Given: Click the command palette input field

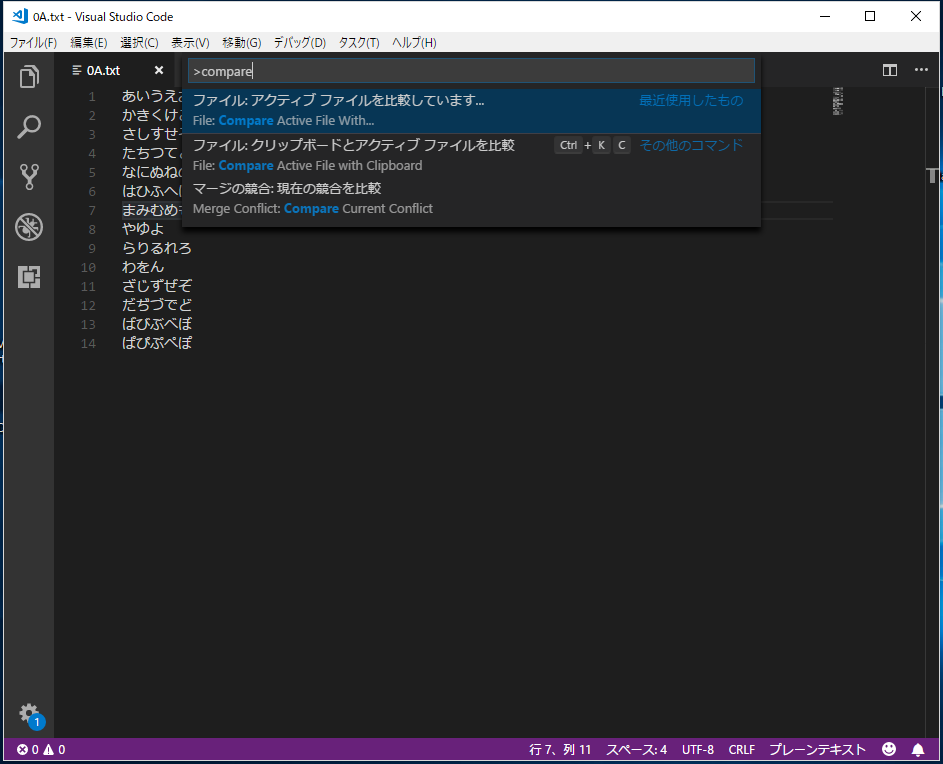Looking at the screenshot, I should pyautogui.click(x=472, y=71).
